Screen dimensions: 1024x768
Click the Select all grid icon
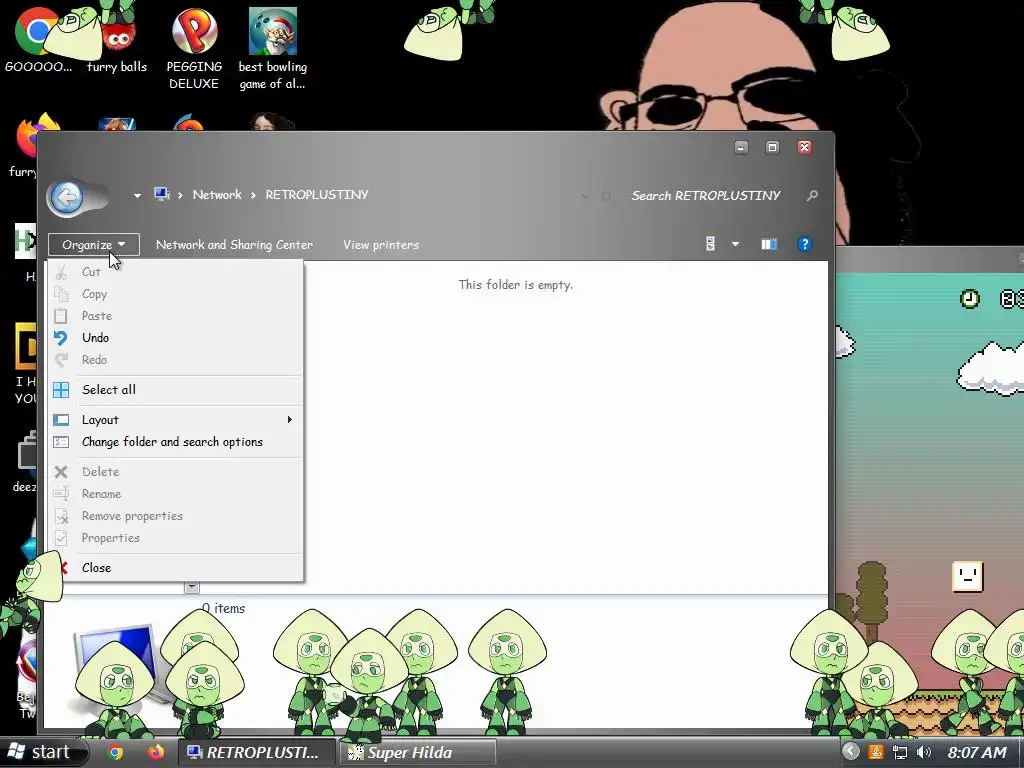pyautogui.click(x=61, y=390)
